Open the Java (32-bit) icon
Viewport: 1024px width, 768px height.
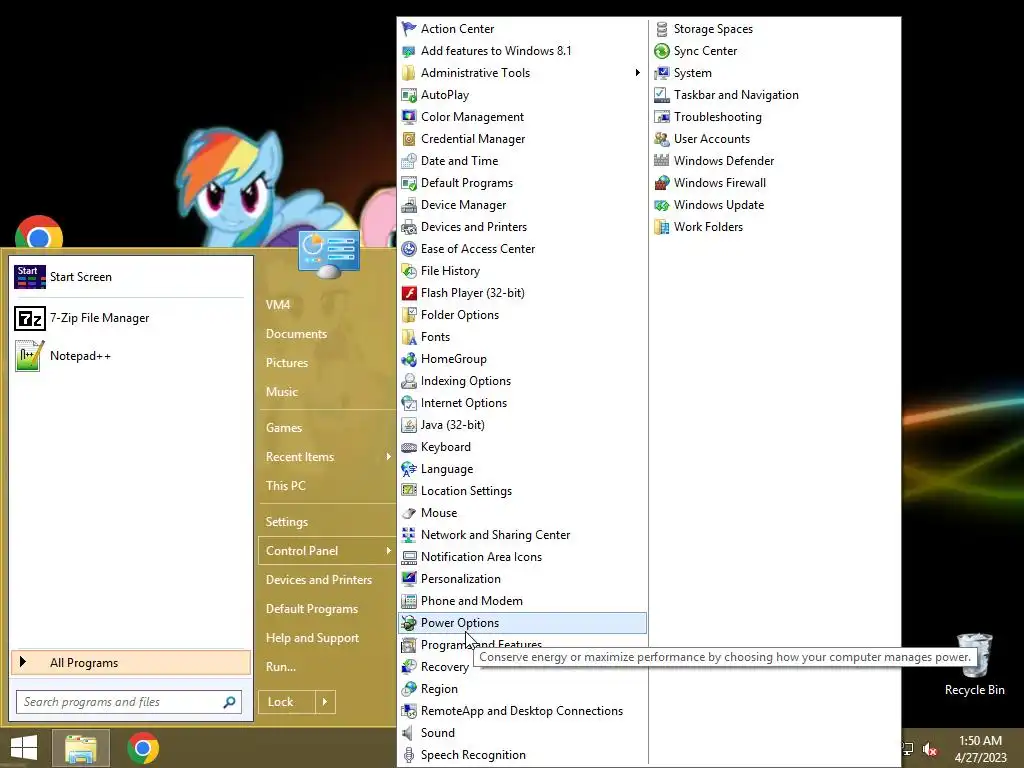(x=409, y=425)
